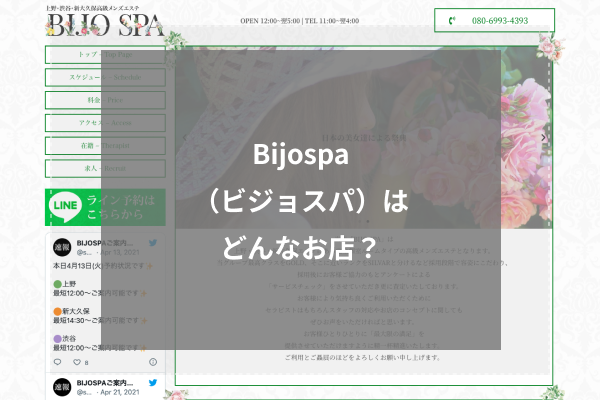Open the 求人 Recruit menu item
Viewport: 600px width, 400px height.
[105, 168]
